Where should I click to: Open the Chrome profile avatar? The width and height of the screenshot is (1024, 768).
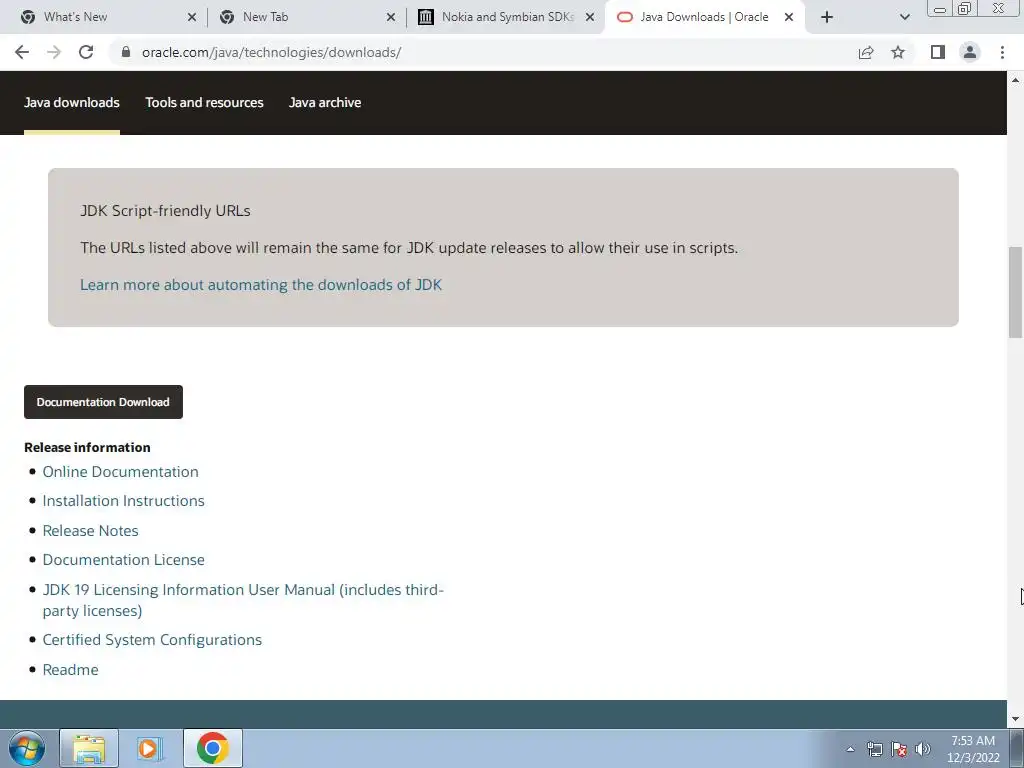(x=970, y=52)
